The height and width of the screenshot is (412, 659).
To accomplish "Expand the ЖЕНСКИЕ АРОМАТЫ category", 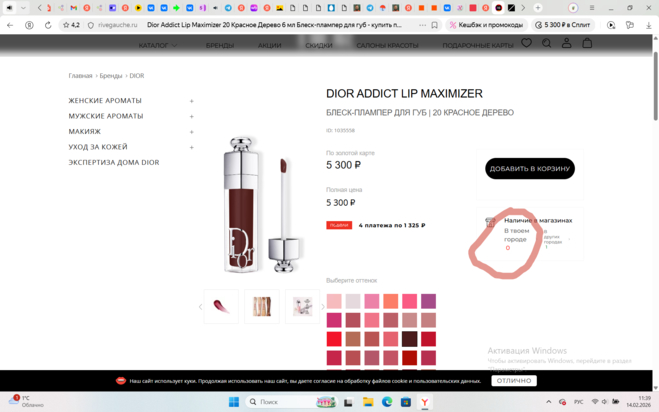I will [x=191, y=101].
